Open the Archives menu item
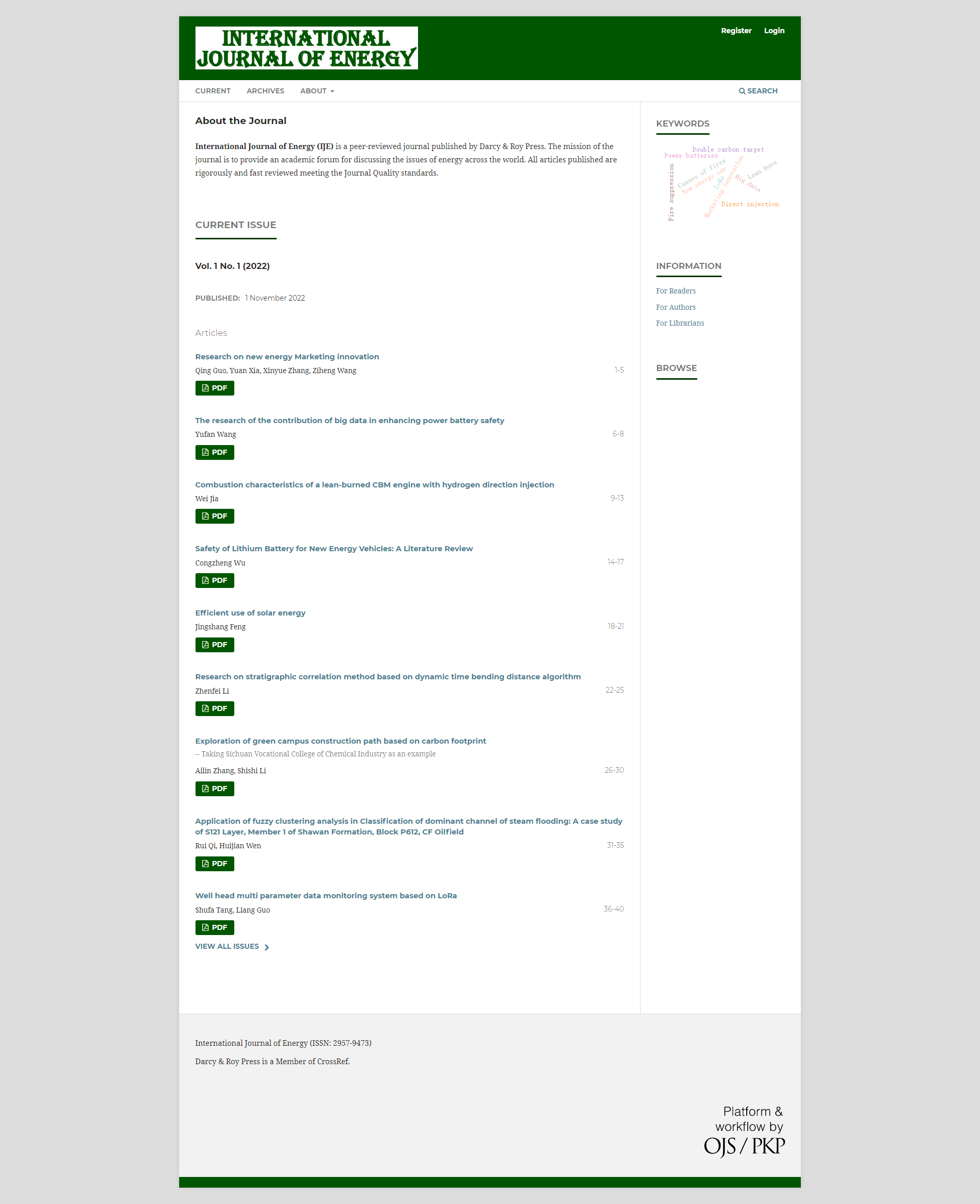This screenshot has width=980, height=1204. pos(265,91)
